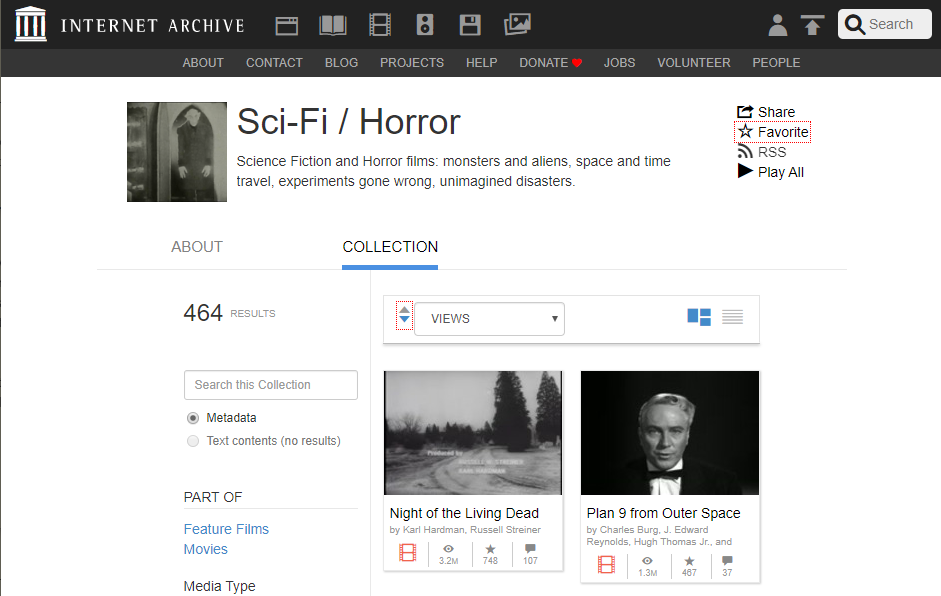
Task: Click the Favorite star icon
Action: 745,131
